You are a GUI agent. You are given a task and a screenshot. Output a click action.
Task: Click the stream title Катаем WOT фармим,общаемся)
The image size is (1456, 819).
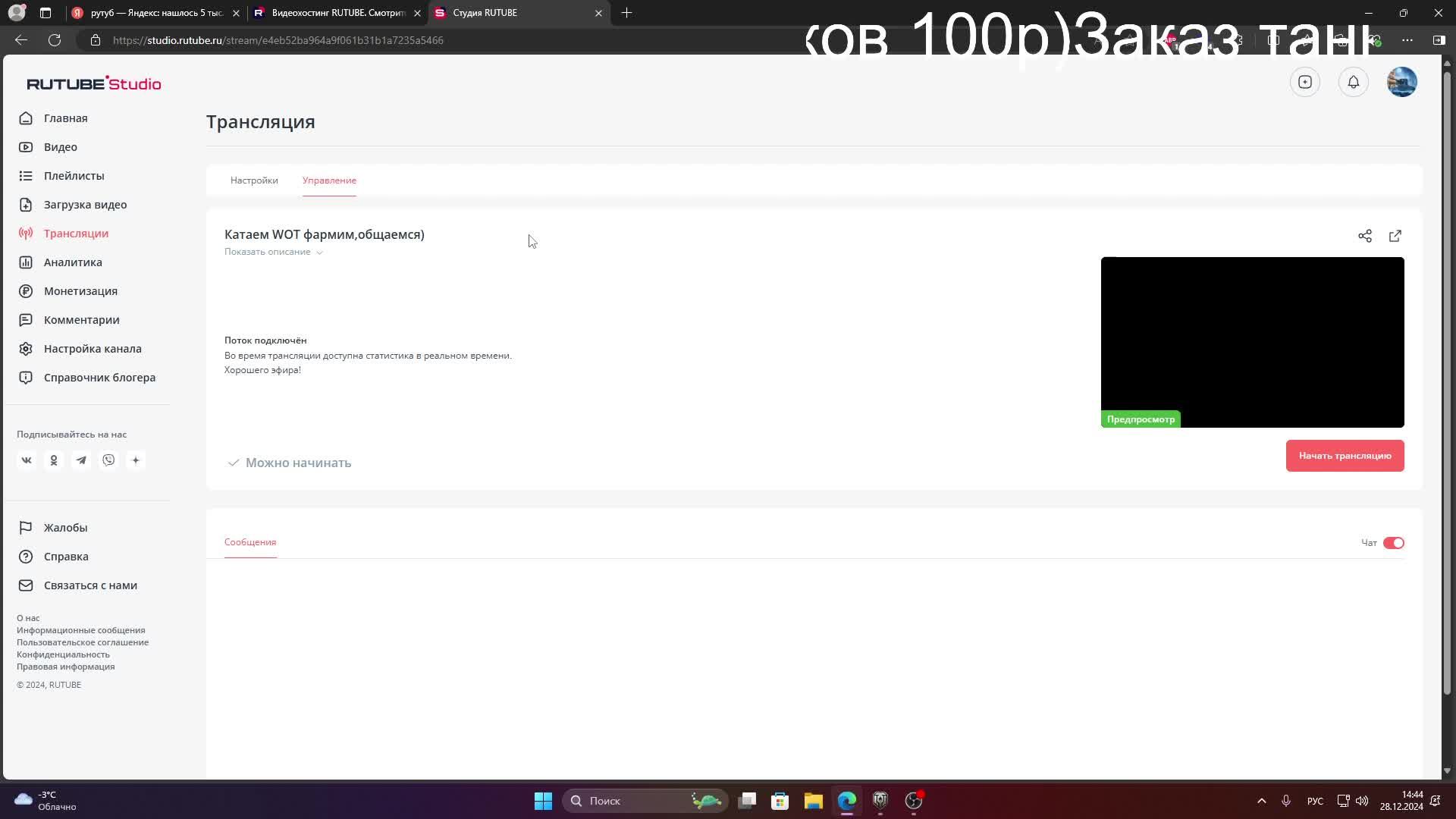click(325, 234)
